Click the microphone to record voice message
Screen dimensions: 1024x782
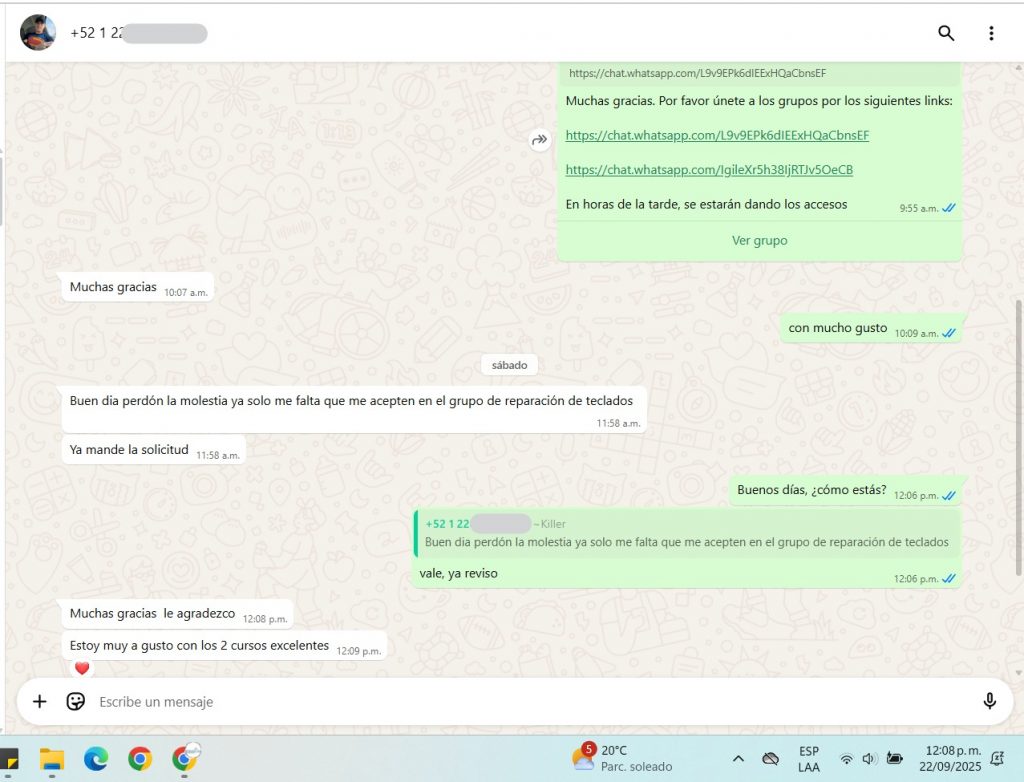(989, 701)
